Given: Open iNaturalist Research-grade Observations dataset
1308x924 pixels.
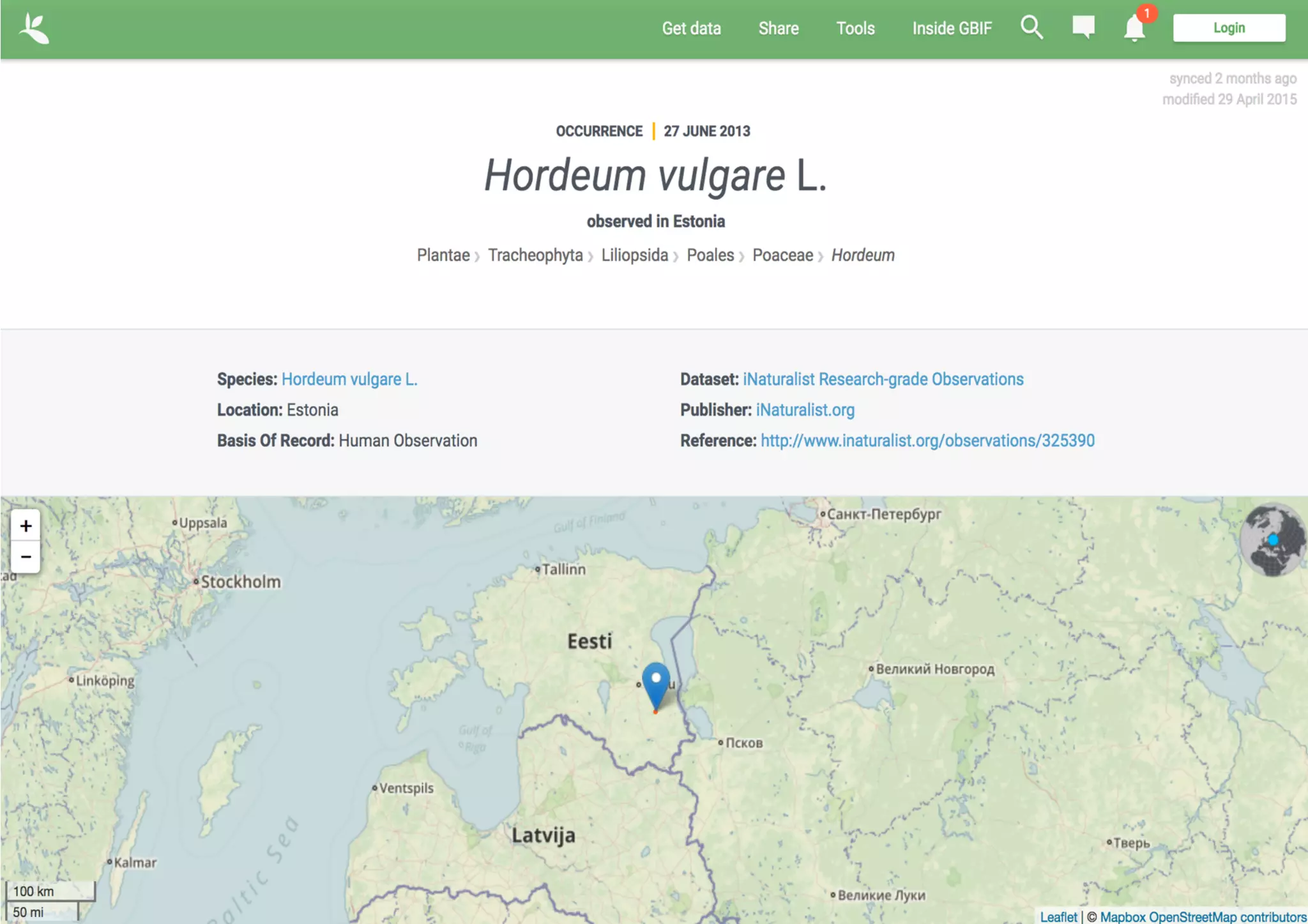Looking at the screenshot, I should (883, 379).
